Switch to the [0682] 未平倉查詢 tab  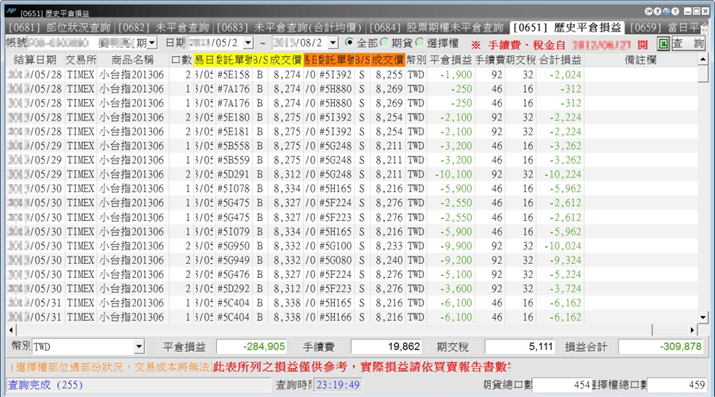pyautogui.click(x=164, y=28)
